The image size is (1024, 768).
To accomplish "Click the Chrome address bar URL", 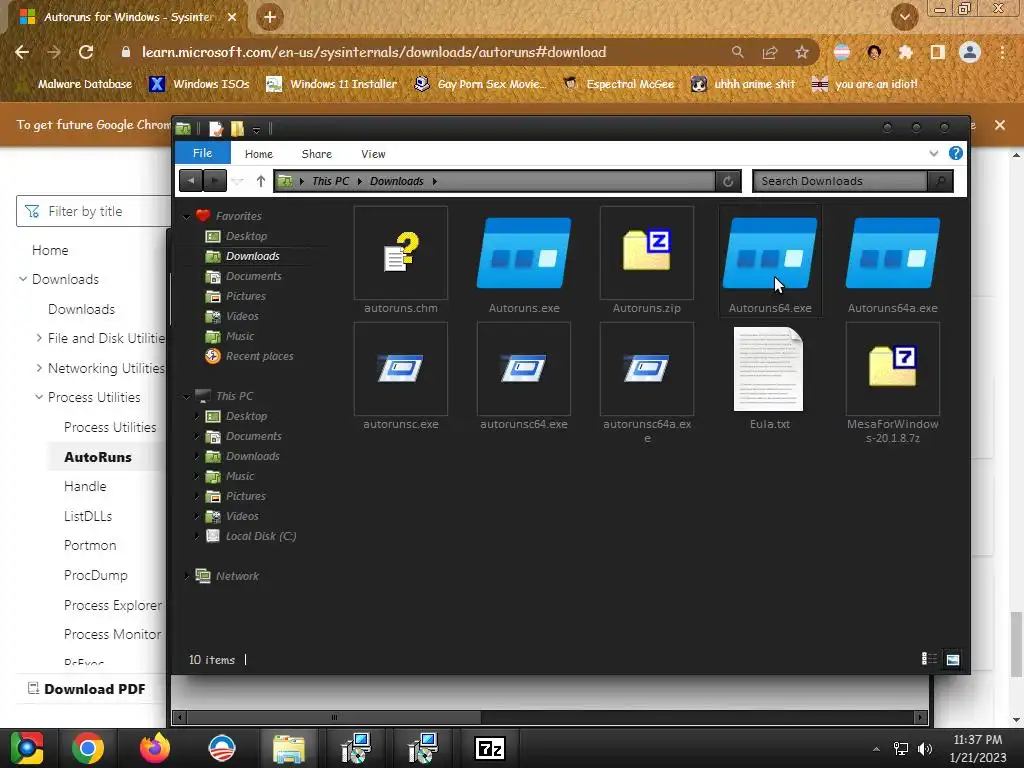I will pyautogui.click(x=374, y=52).
